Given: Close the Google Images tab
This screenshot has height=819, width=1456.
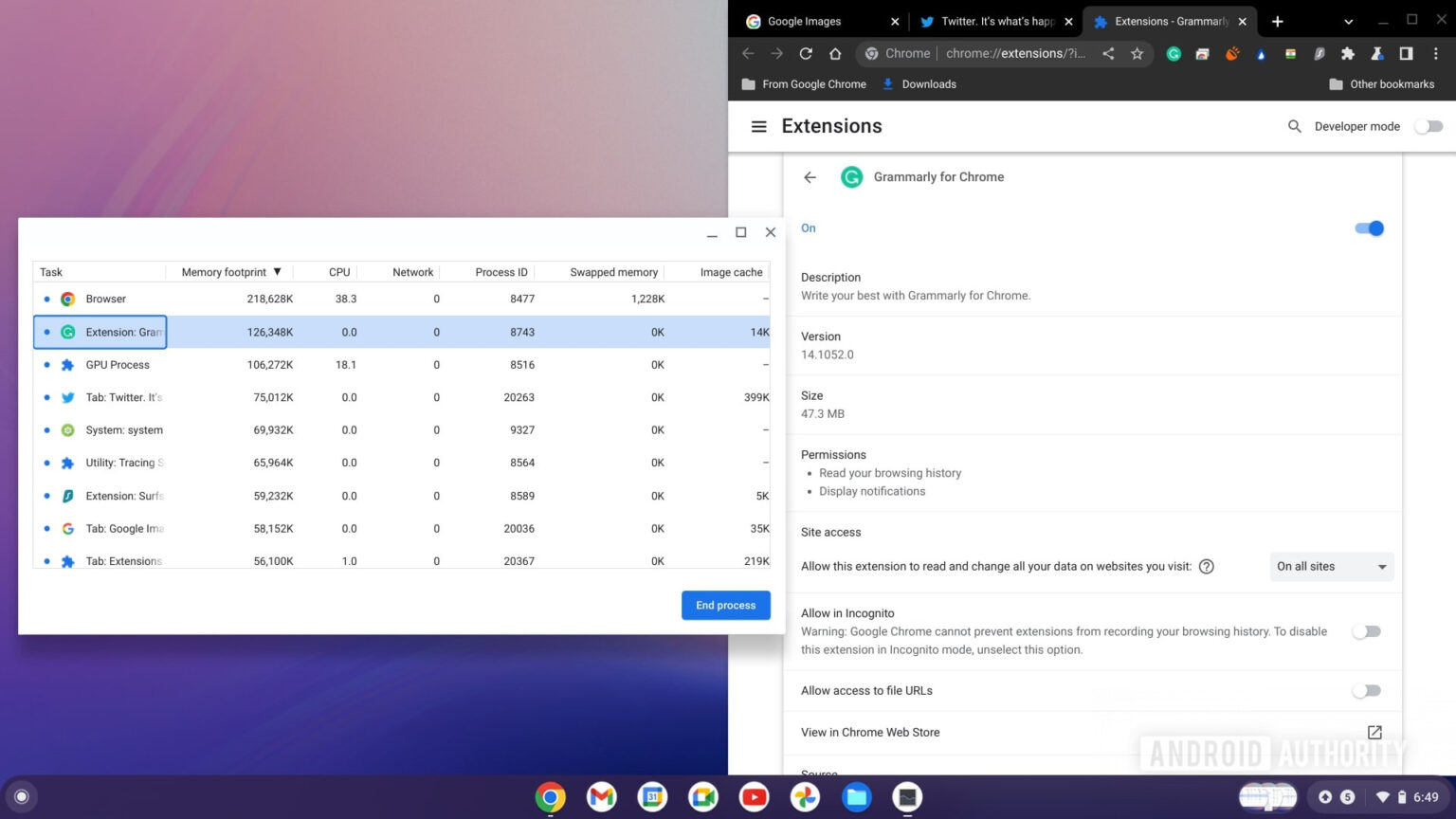Looking at the screenshot, I should 895,22.
